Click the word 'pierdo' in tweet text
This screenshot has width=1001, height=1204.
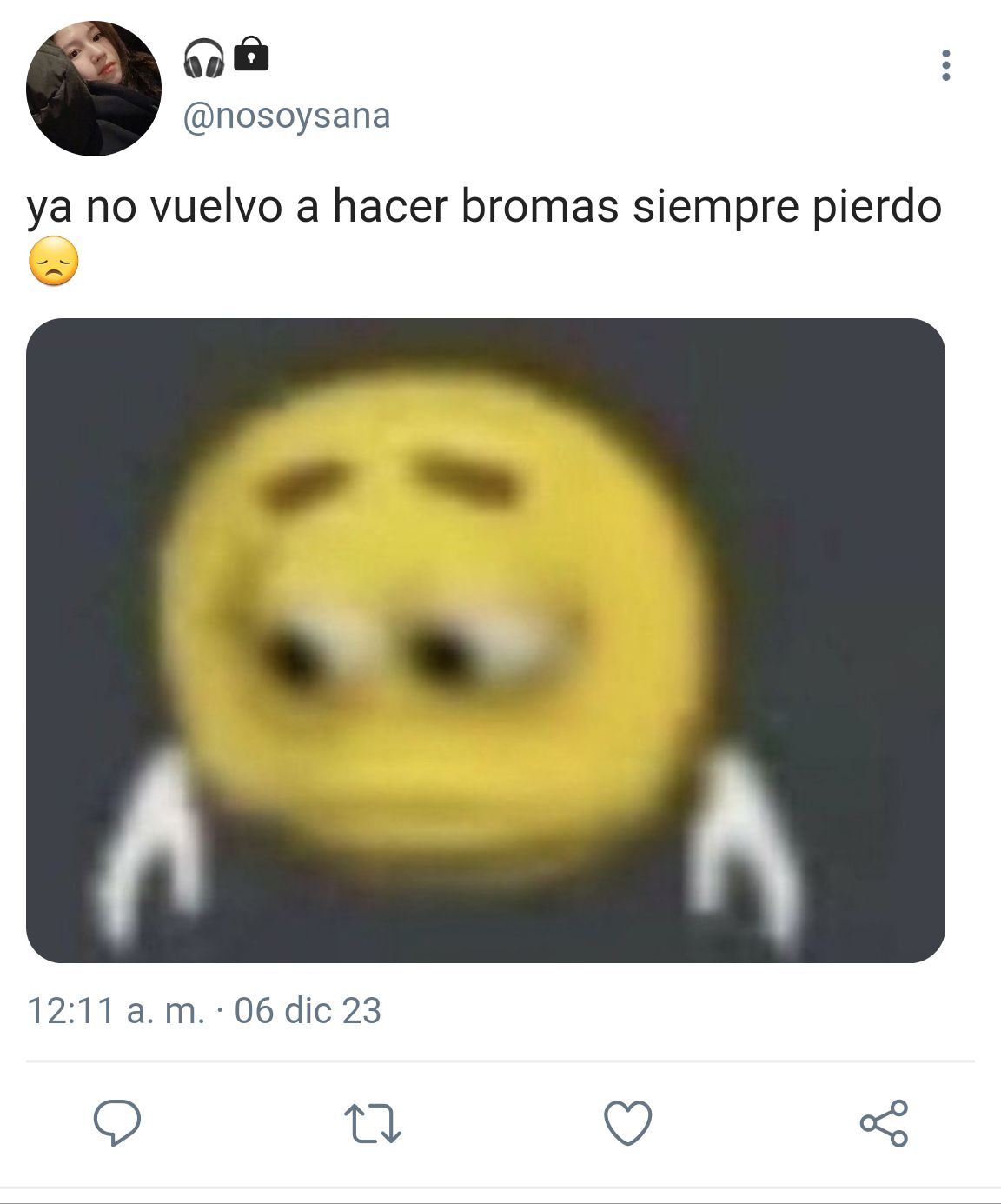point(877,208)
